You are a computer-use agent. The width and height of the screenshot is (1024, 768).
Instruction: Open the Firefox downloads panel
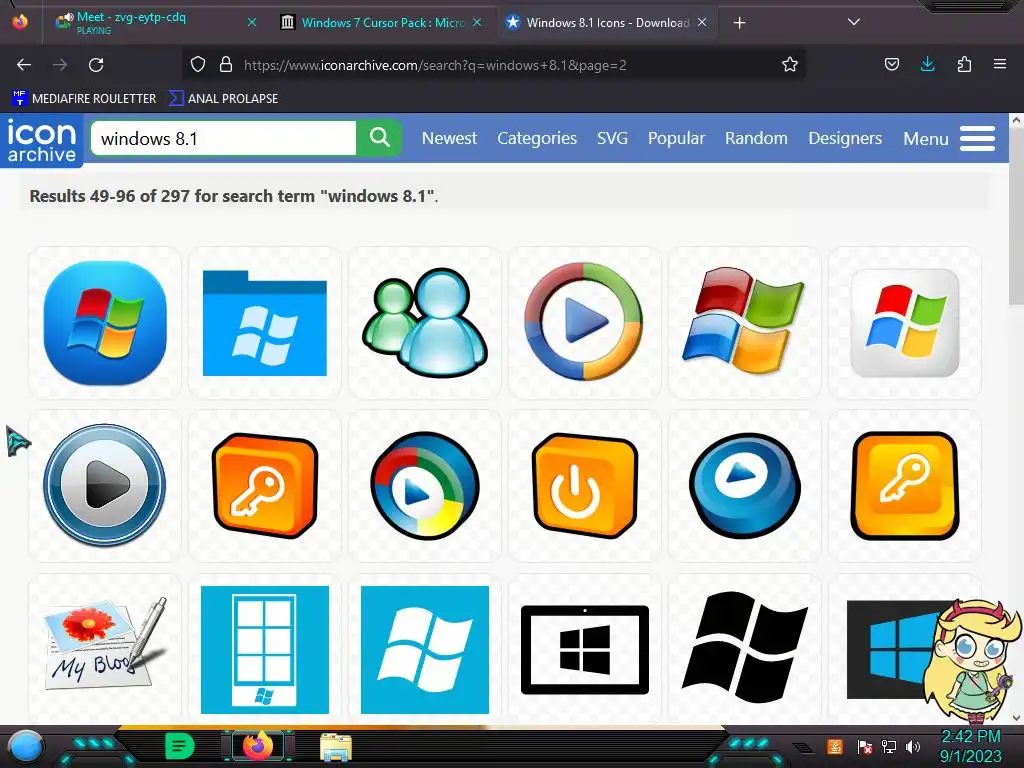click(927, 64)
